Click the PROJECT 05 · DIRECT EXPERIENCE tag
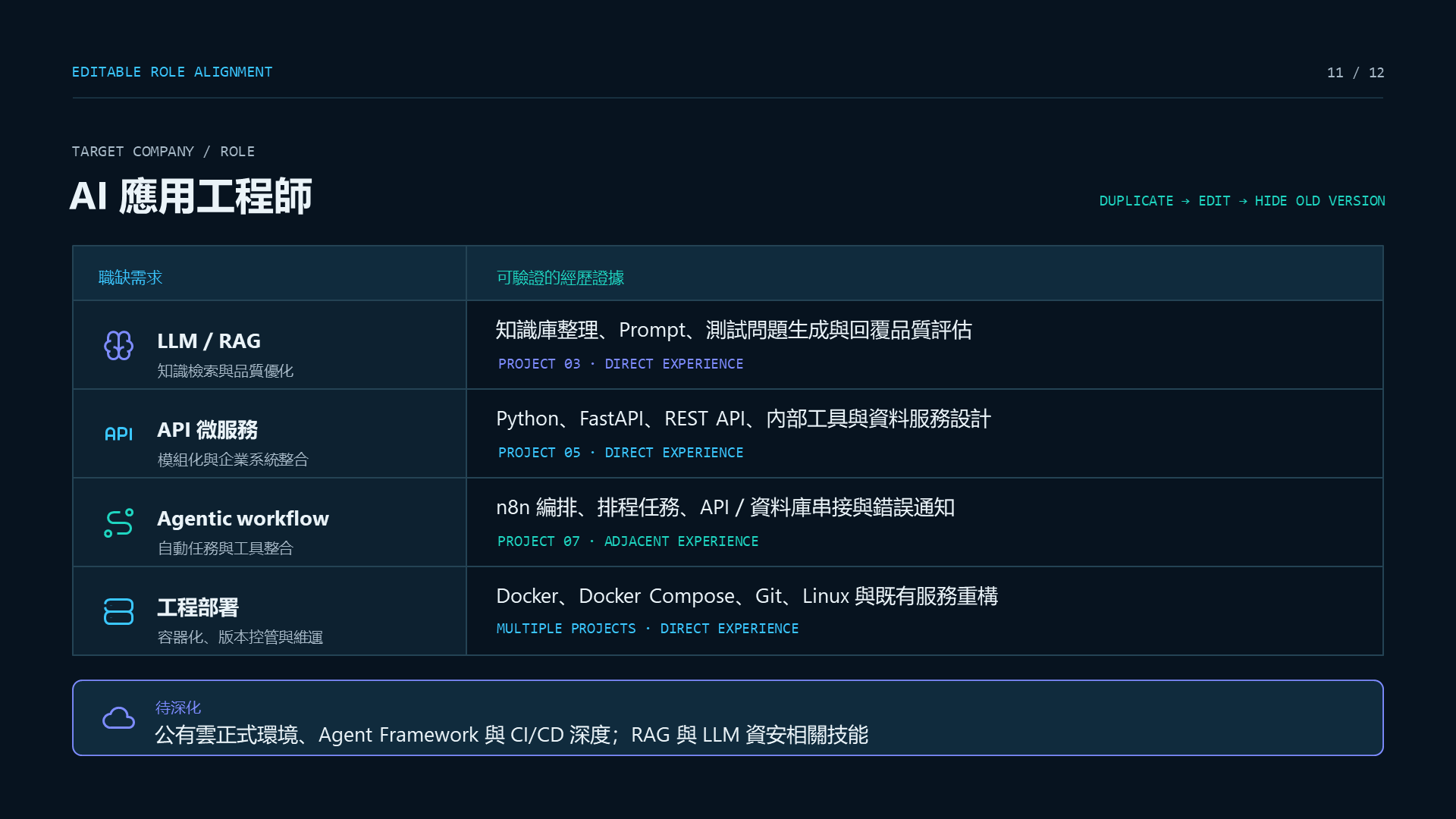Screen dimensions: 1456x819 620,453
